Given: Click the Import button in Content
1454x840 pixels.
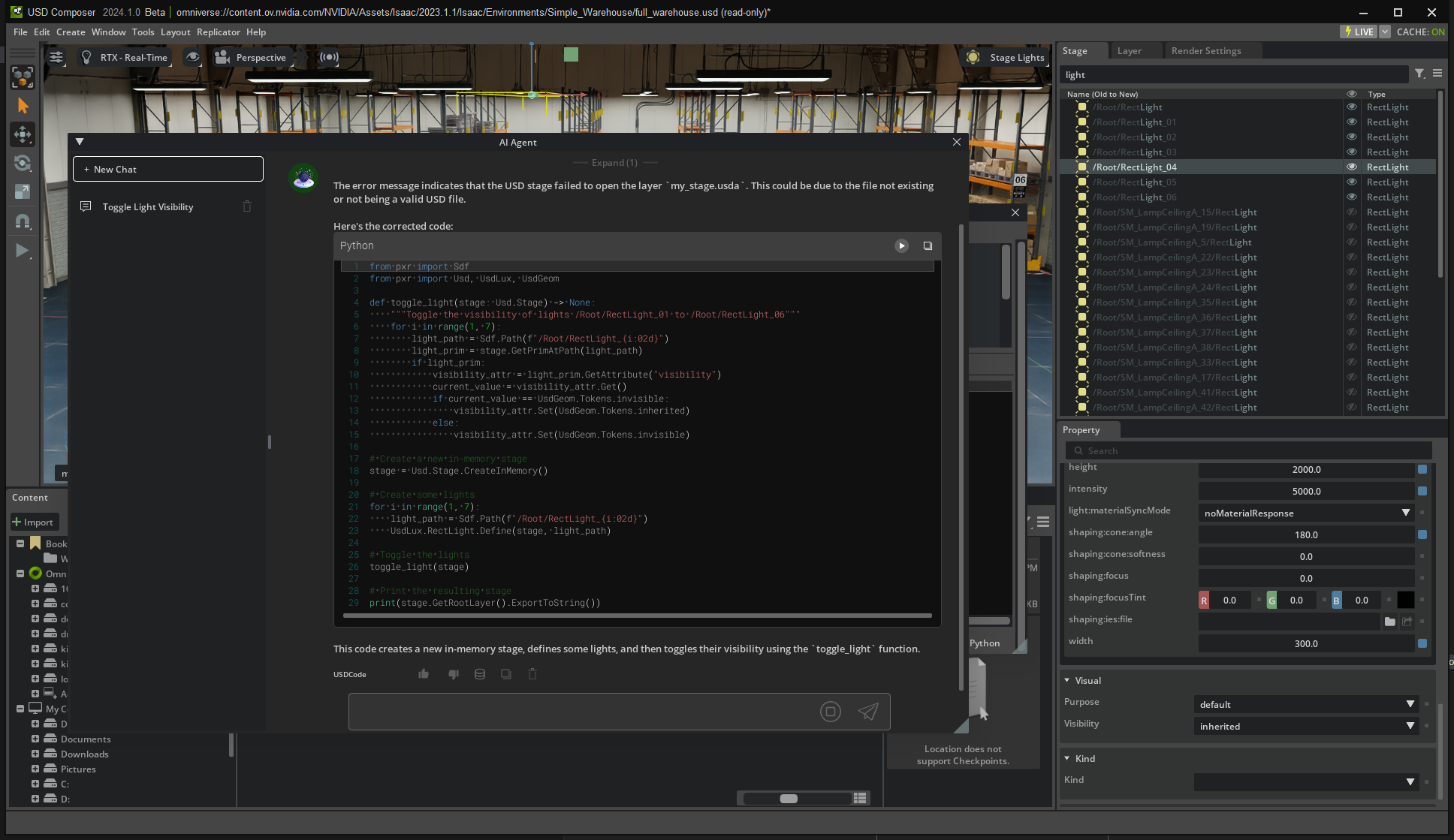Looking at the screenshot, I should click(34, 522).
